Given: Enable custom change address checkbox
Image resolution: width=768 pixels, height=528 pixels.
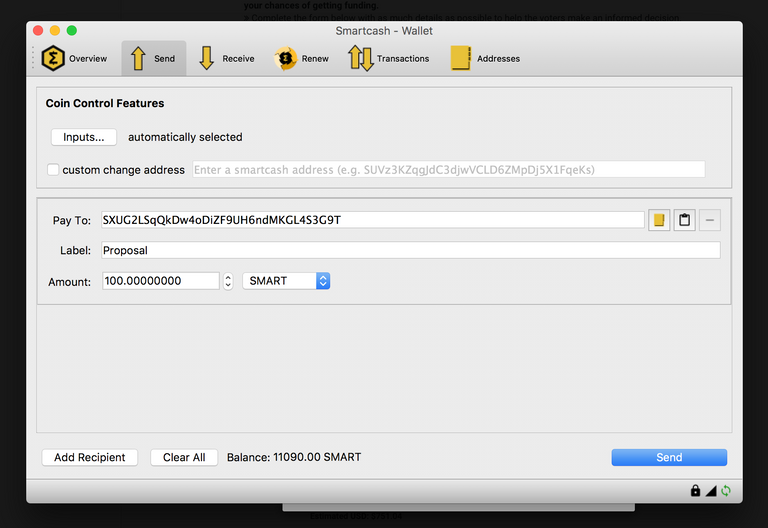Looking at the screenshot, I should click(53, 169).
